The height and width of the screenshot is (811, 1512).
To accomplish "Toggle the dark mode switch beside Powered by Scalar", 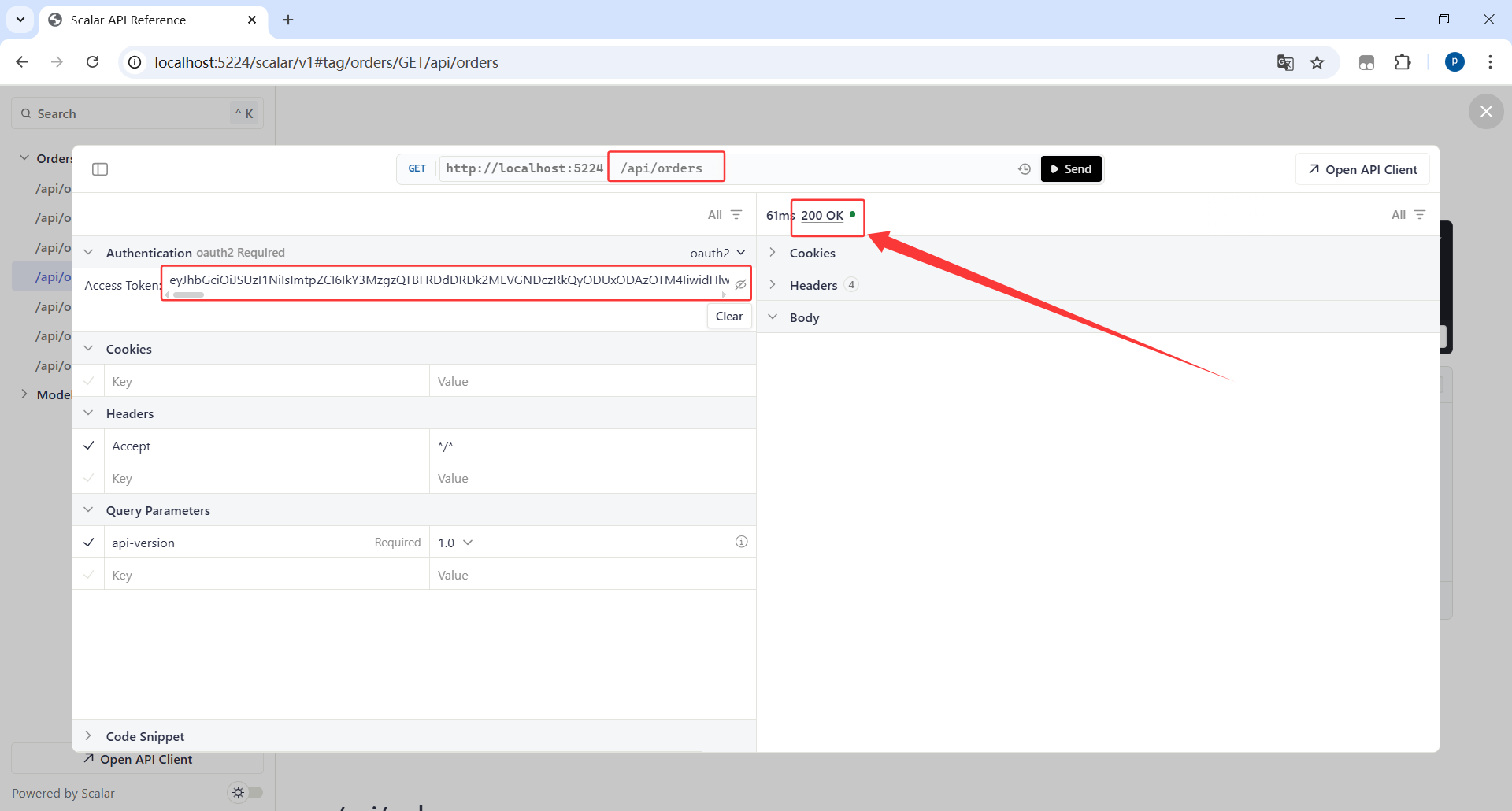I will pos(245,793).
